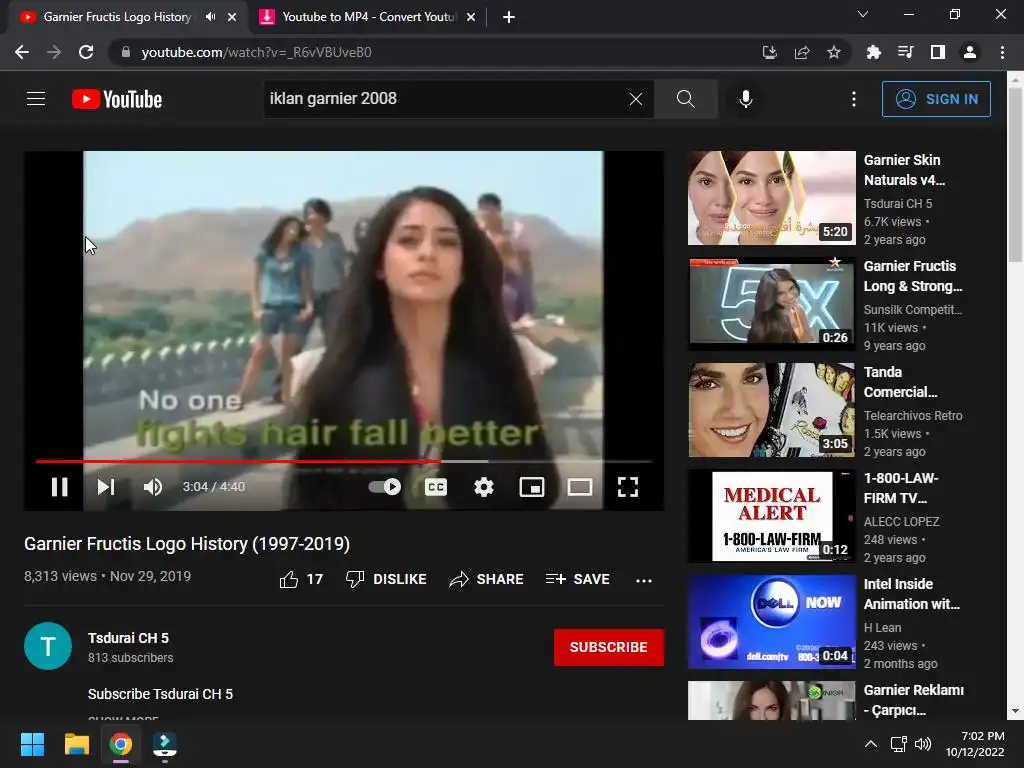Image resolution: width=1024 pixels, height=768 pixels.
Task: Open taskbar volume control
Action: (x=923, y=744)
